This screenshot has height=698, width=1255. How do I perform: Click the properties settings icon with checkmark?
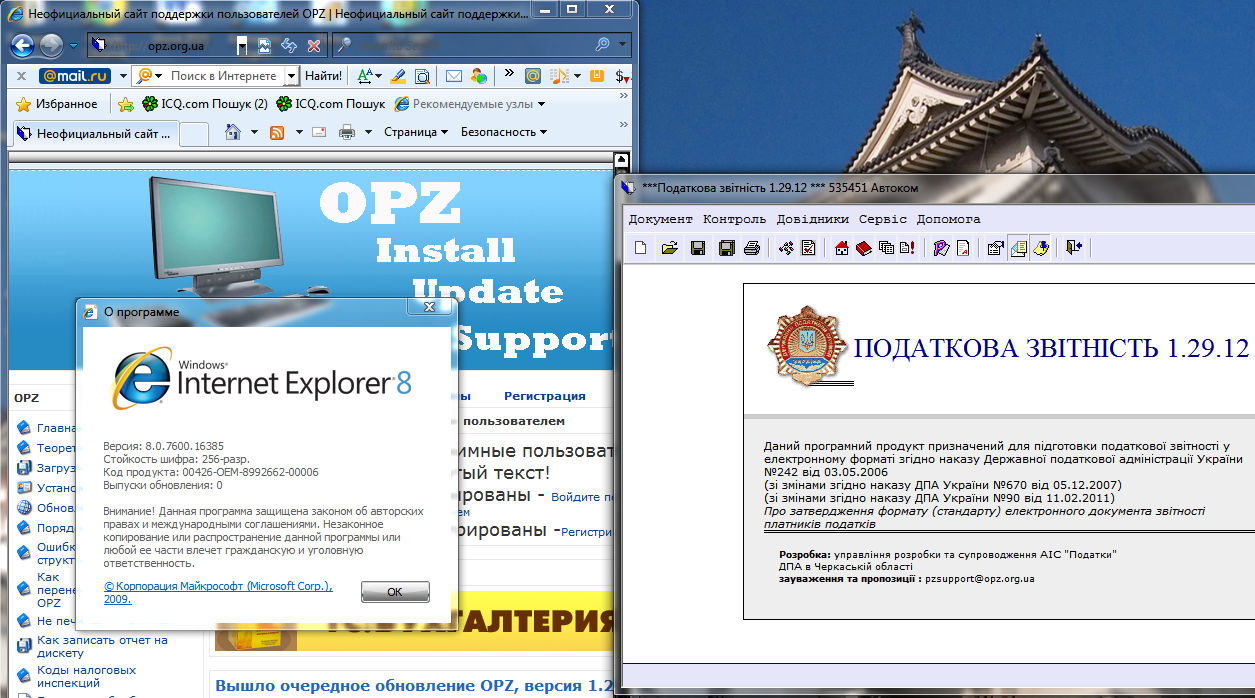click(995, 248)
